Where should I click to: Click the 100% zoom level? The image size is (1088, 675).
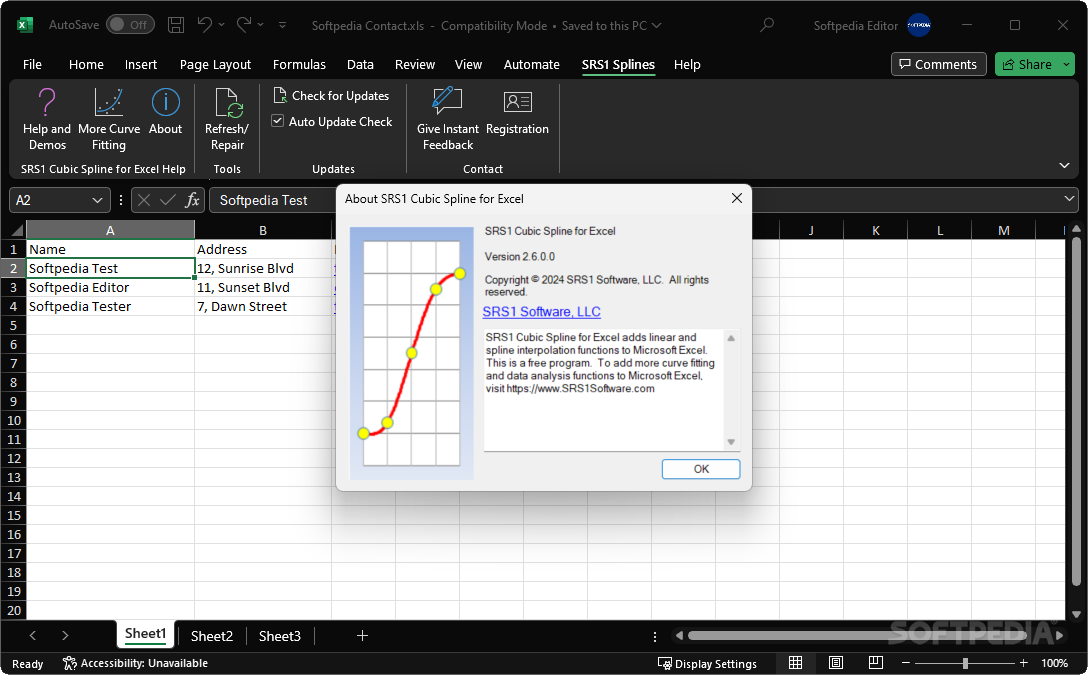coord(1055,663)
